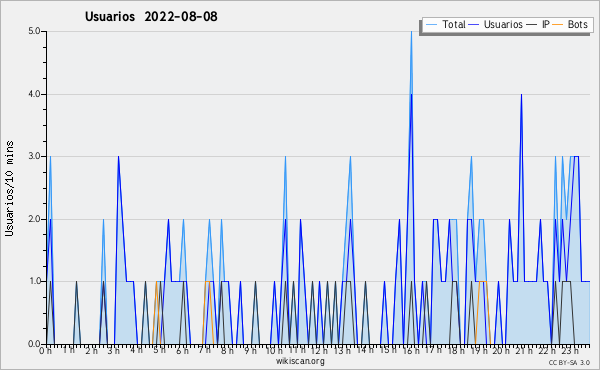Click the orange Bots line swatch
This screenshot has width=600, height=370.
[558, 24]
